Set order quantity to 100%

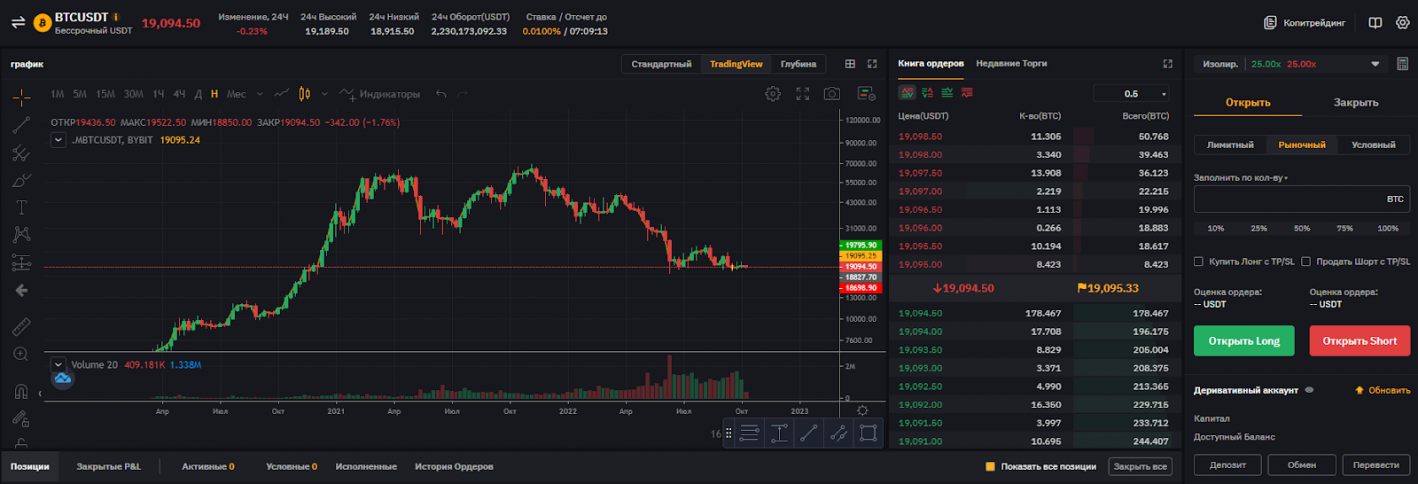(1387, 228)
